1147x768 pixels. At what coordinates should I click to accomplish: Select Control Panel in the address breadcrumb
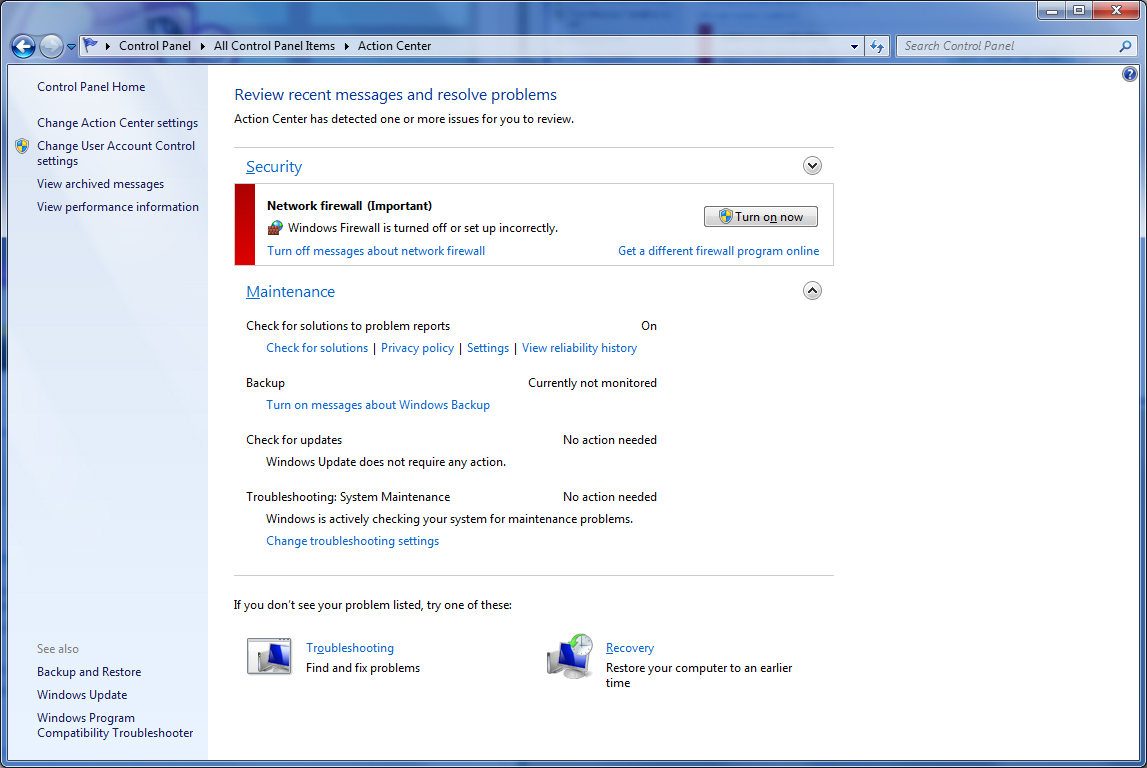154,45
